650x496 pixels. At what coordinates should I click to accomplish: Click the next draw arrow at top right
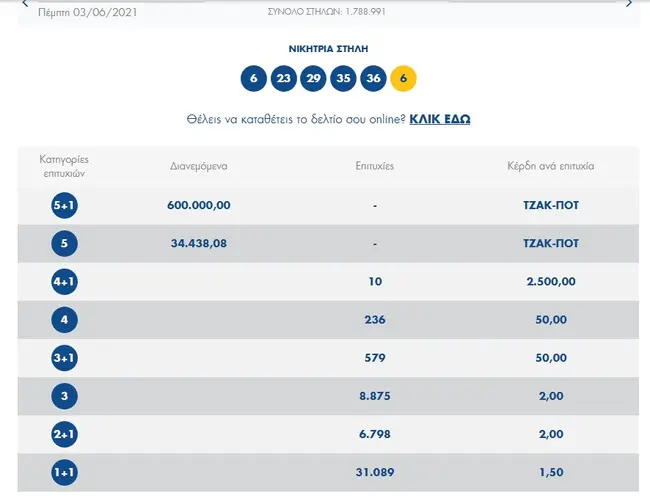(629, 4)
